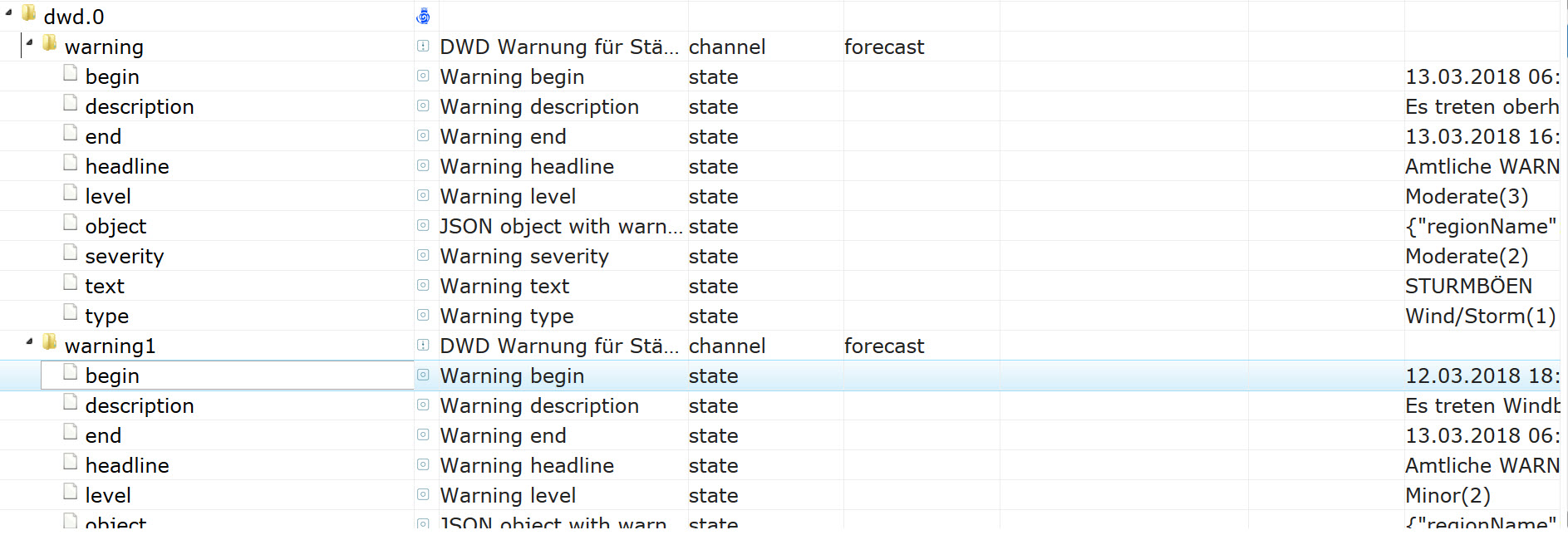Click file icon before severity item
Screen dimensions: 1568x535
point(71,253)
